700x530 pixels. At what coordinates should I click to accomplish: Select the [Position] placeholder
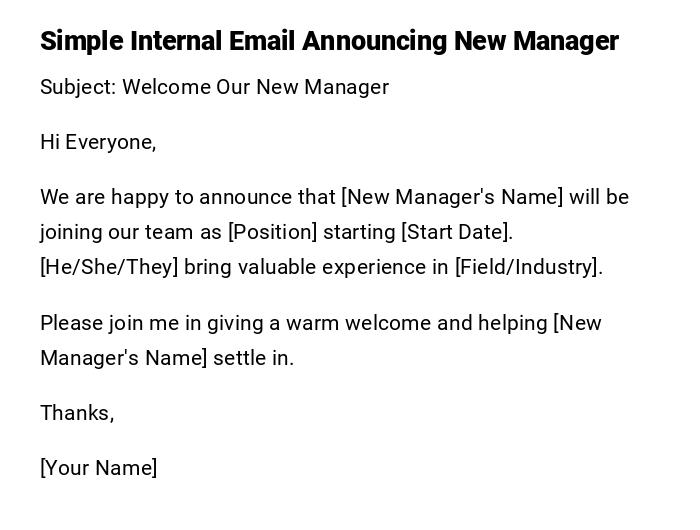coord(272,232)
